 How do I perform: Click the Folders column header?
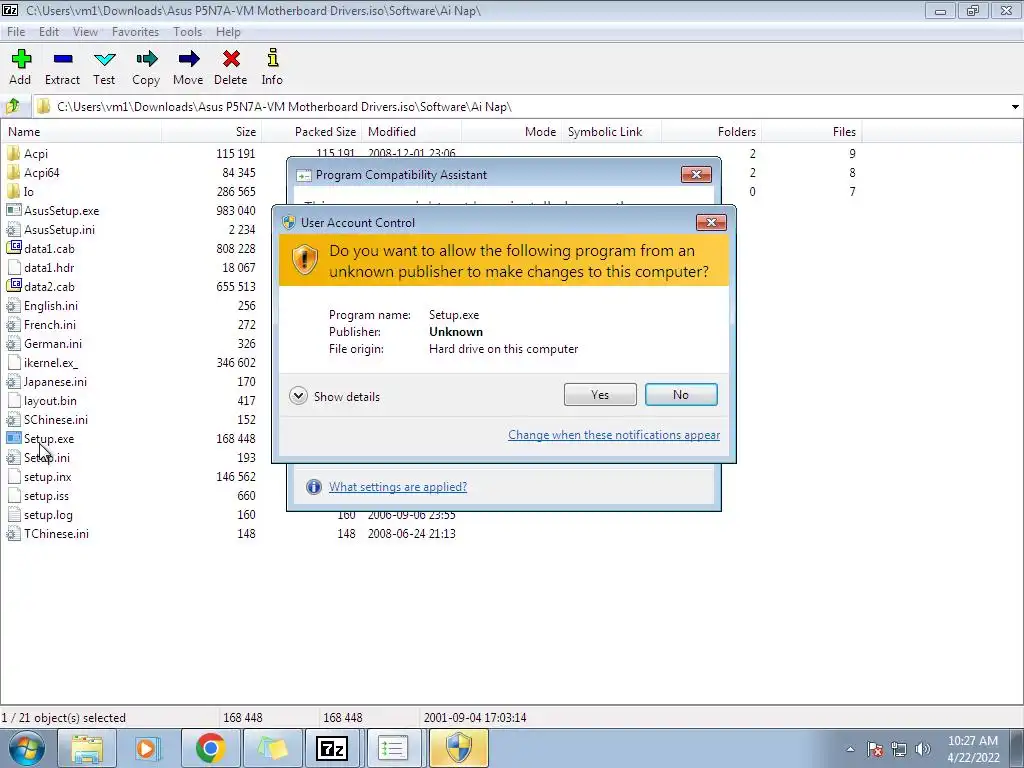click(x=711, y=131)
